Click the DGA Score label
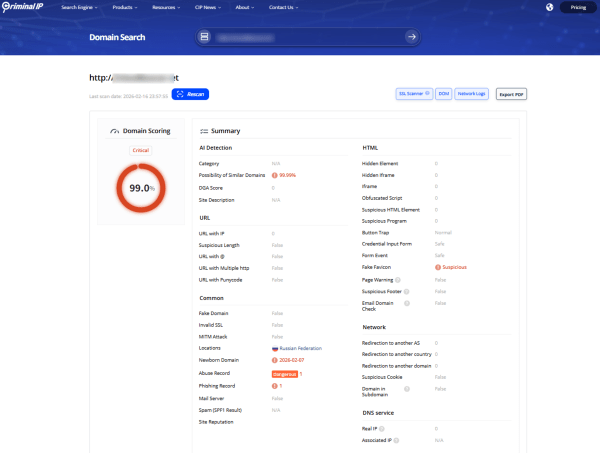The height and width of the screenshot is (453, 600). pos(210,188)
